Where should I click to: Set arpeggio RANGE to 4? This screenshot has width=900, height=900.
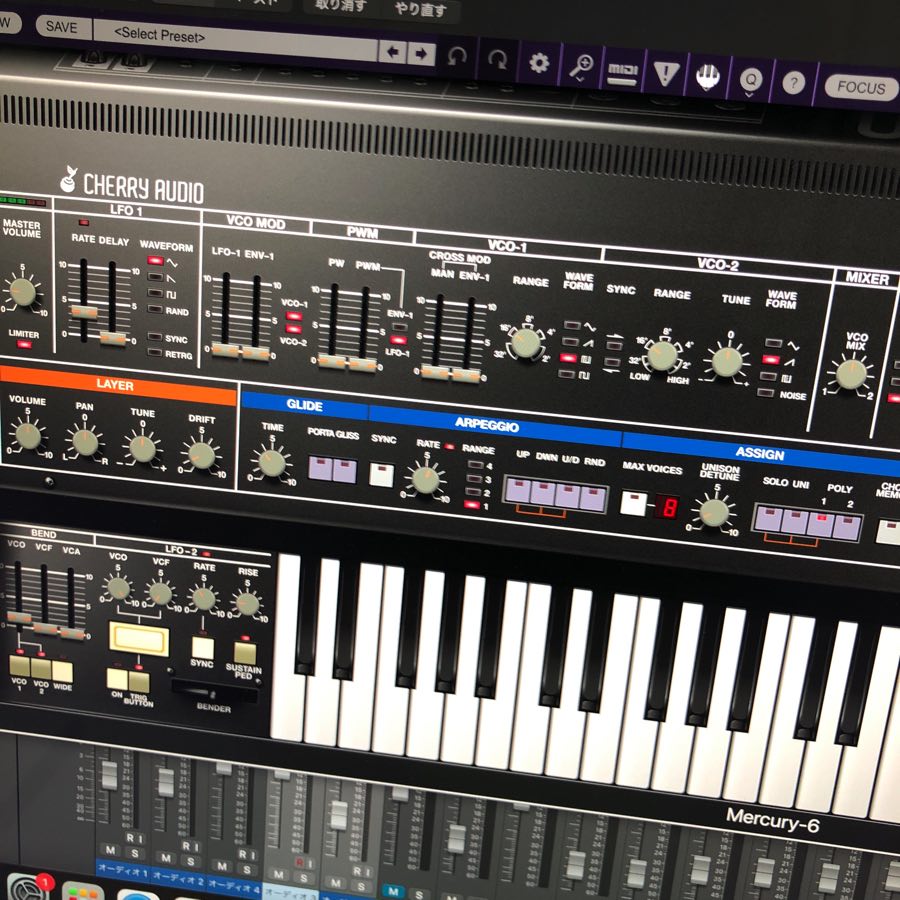click(x=475, y=464)
